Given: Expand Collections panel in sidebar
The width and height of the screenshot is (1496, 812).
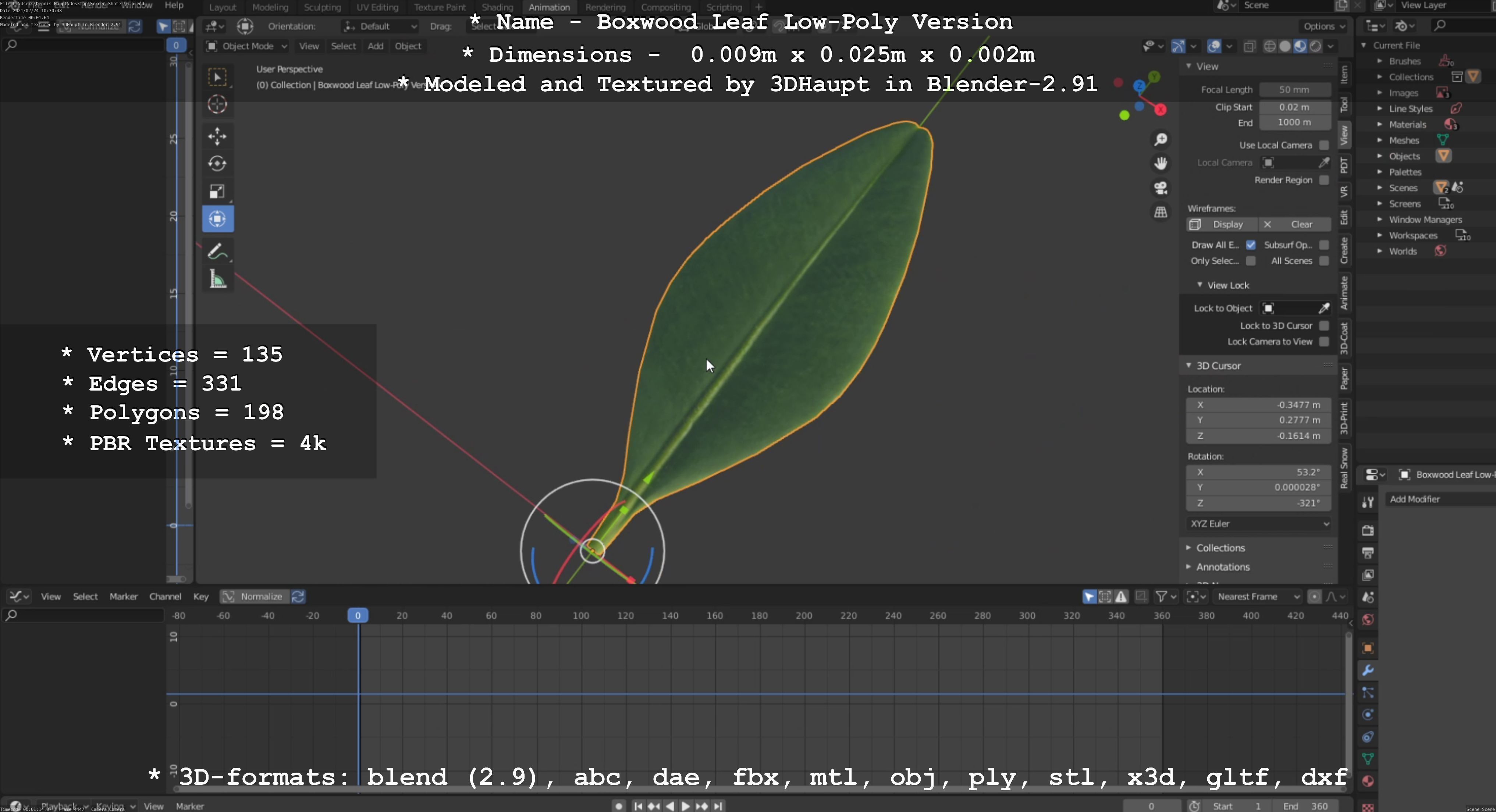Looking at the screenshot, I should point(1220,548).
